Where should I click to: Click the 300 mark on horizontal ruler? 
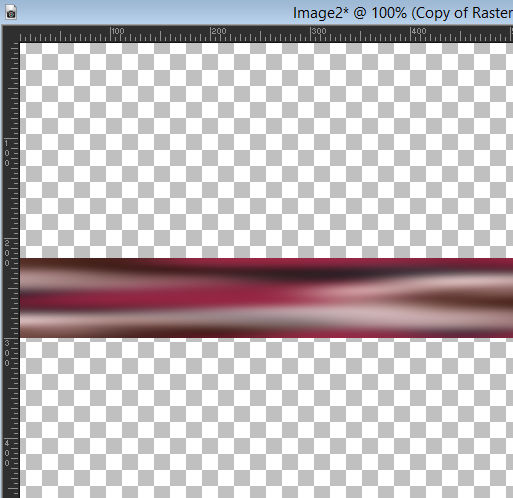[319, 31]
